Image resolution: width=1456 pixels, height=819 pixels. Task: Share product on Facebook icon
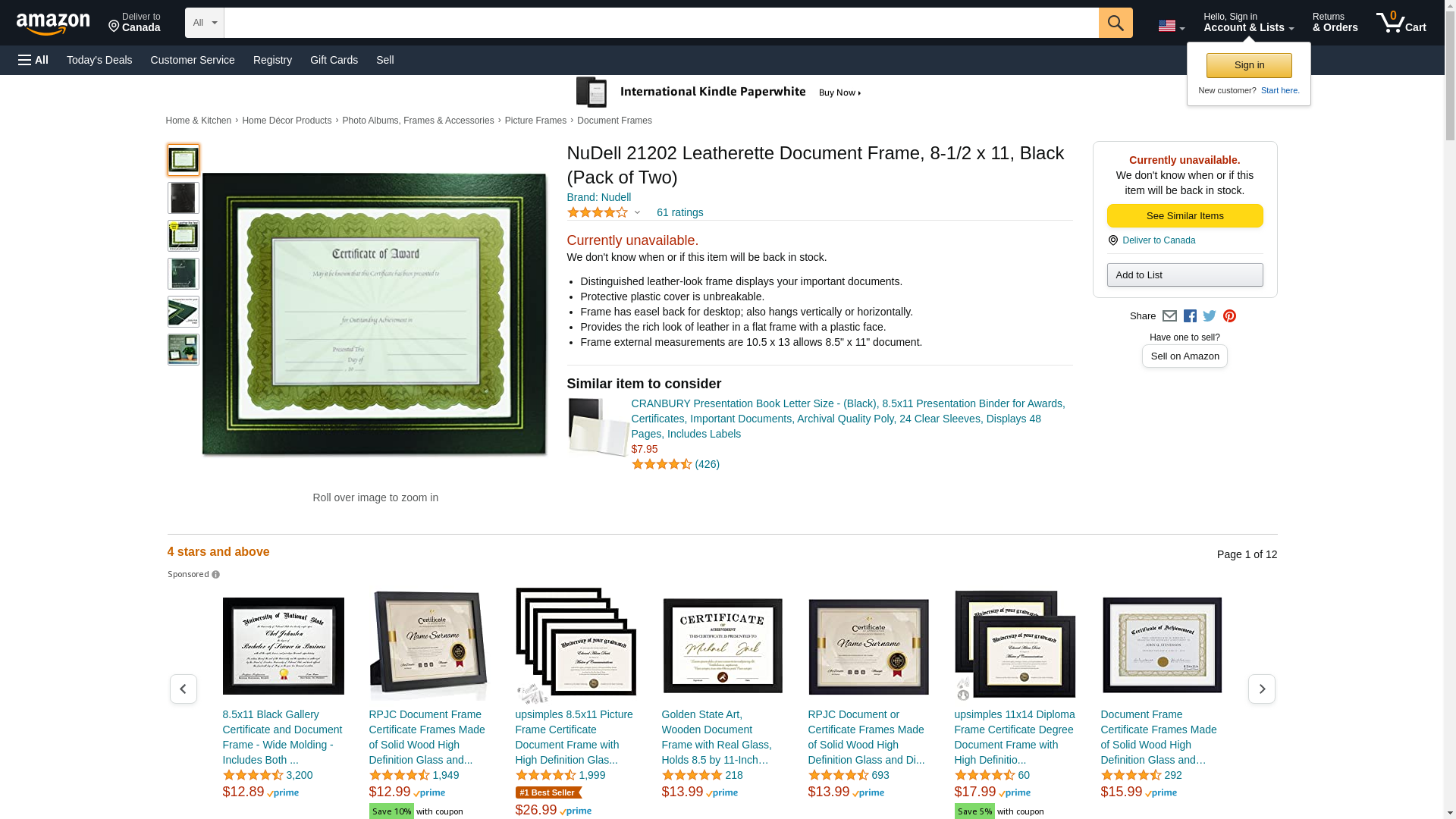click(1190, 316)
